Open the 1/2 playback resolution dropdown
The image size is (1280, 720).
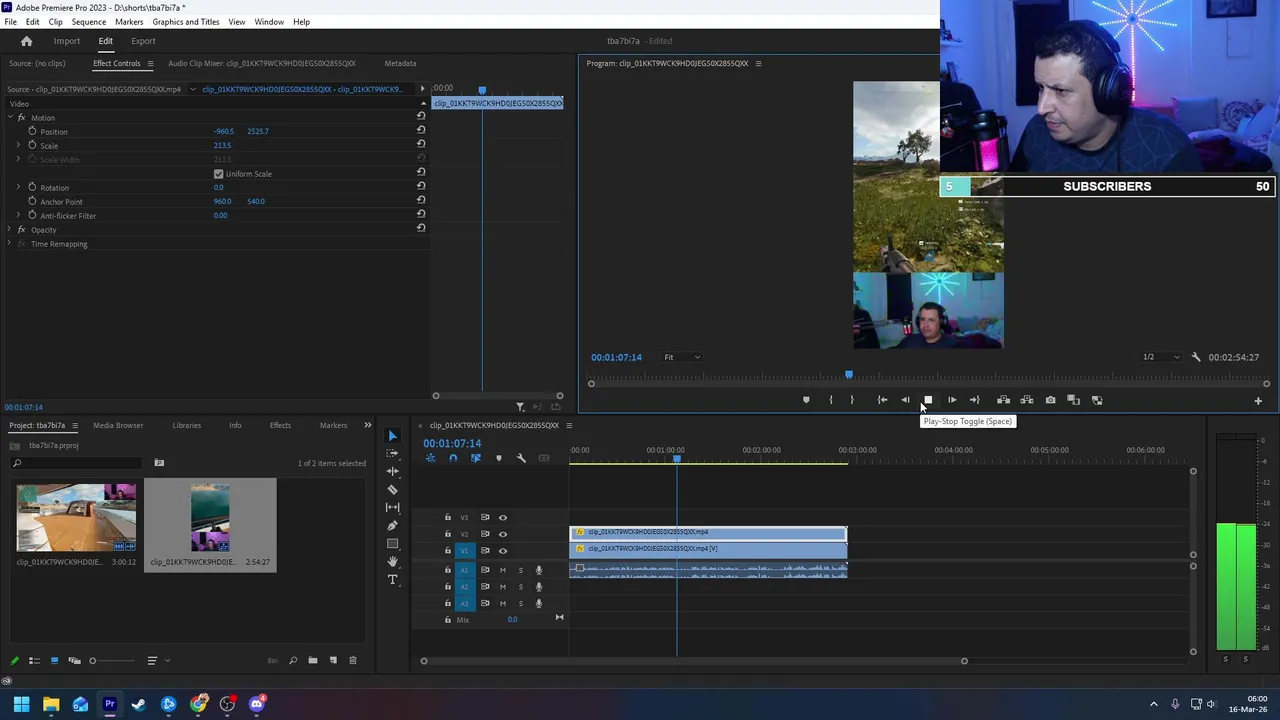[x=1161, y=357]
